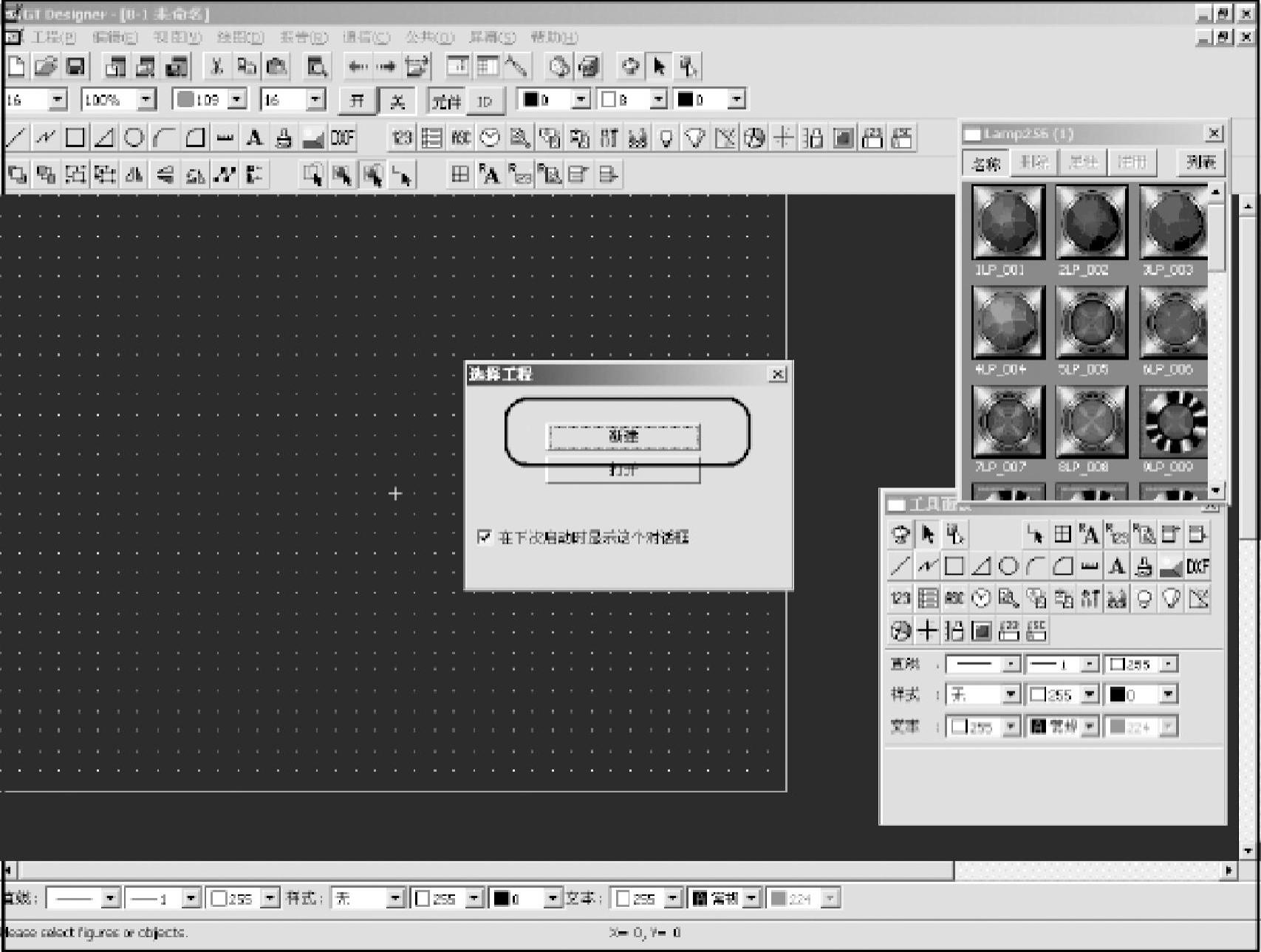
Task: Click the 列表 (List) button in Lamp panel
Action: pos(1200,162)
